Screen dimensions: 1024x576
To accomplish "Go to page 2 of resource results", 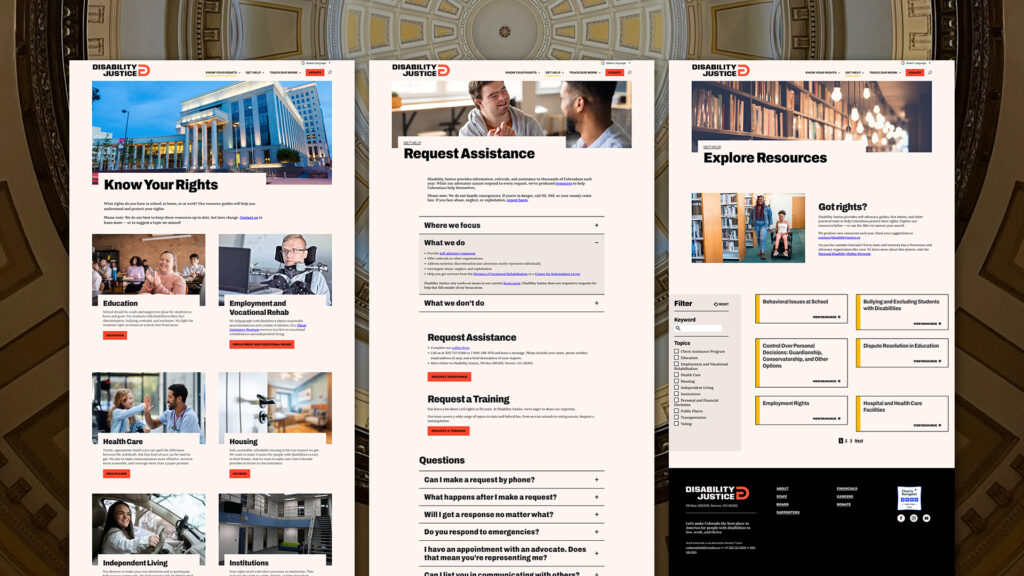I will (x=846, y=441).
